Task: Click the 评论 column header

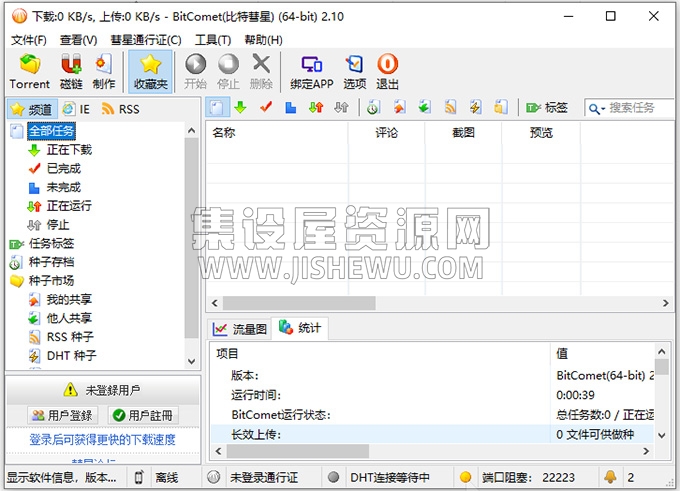Action: coord(386,133)
